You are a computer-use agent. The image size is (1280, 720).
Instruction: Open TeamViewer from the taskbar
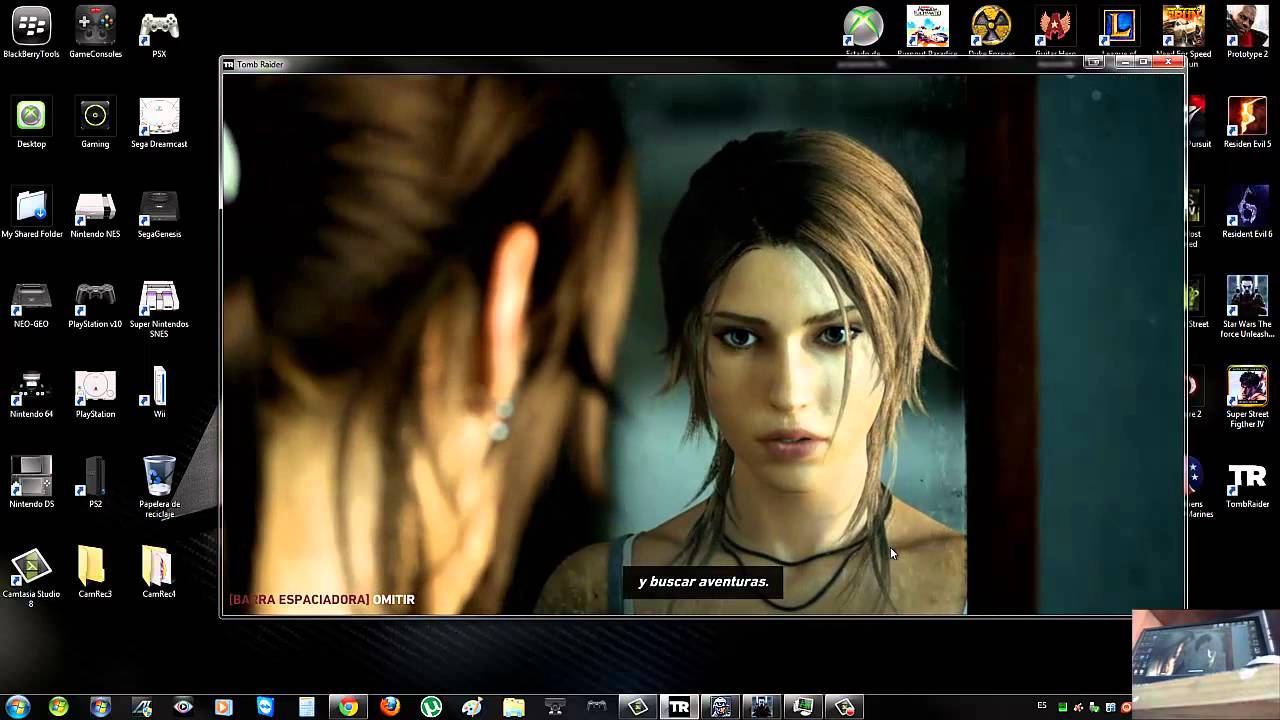point(265,707)
